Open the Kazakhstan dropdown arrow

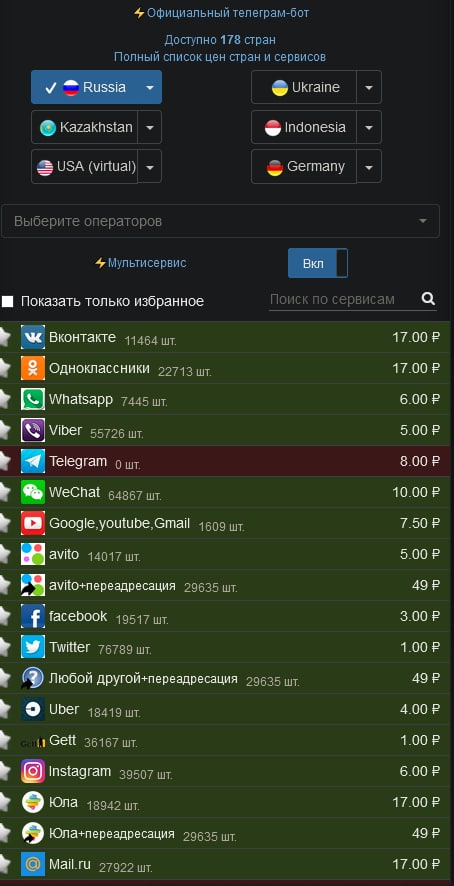(x=150, y=127)
